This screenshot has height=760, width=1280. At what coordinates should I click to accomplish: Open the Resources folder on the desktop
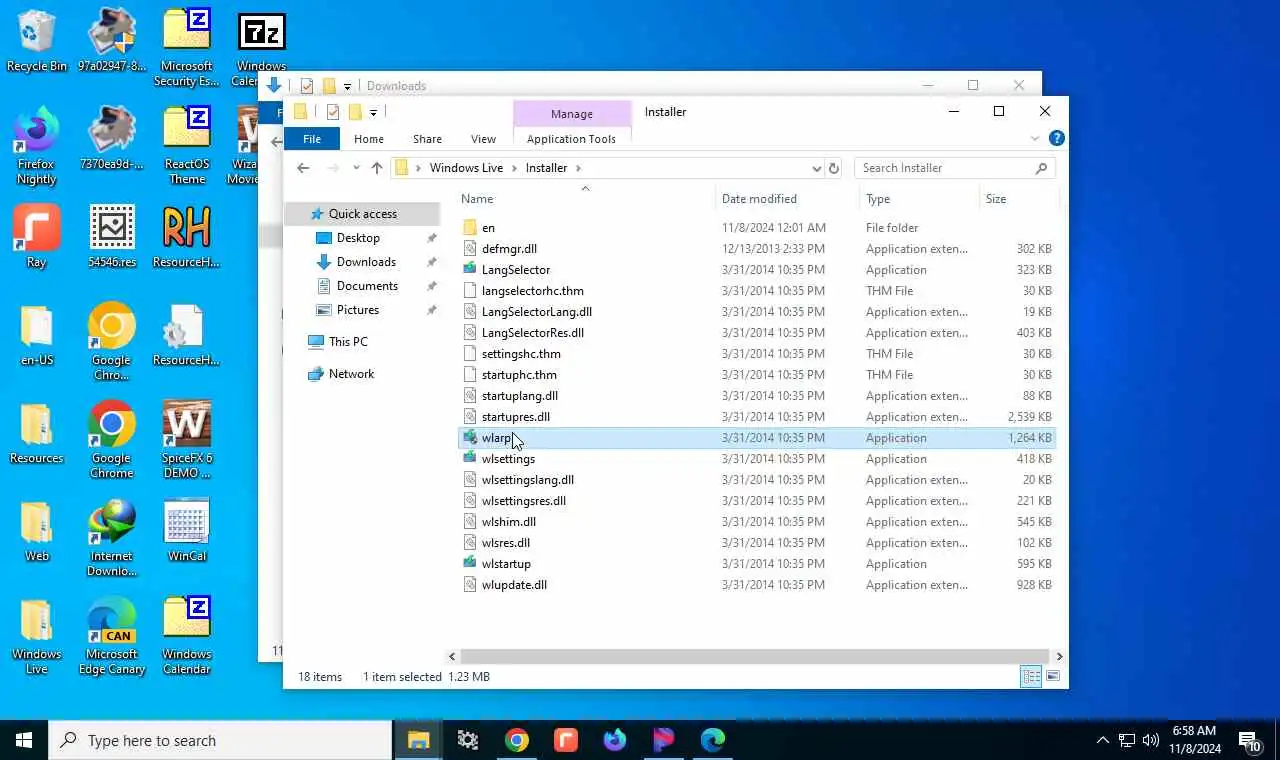37,433
